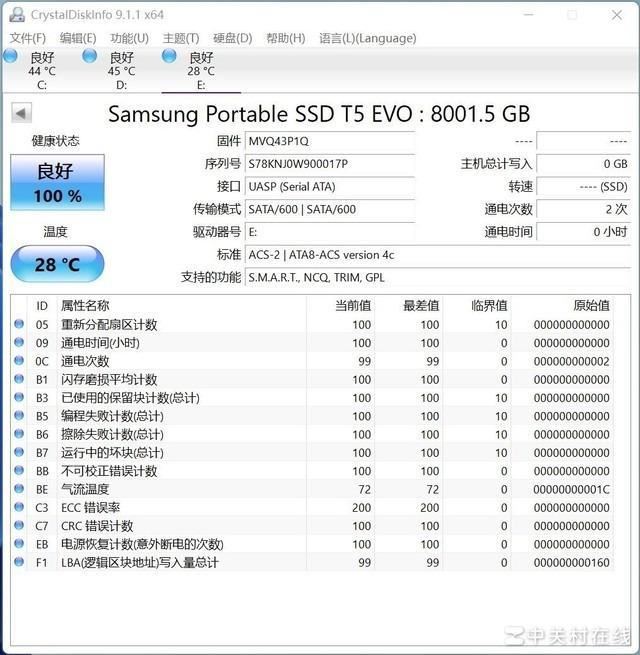Click raw value 000000000160
This screenshot has height=655, width=640.
571,562
